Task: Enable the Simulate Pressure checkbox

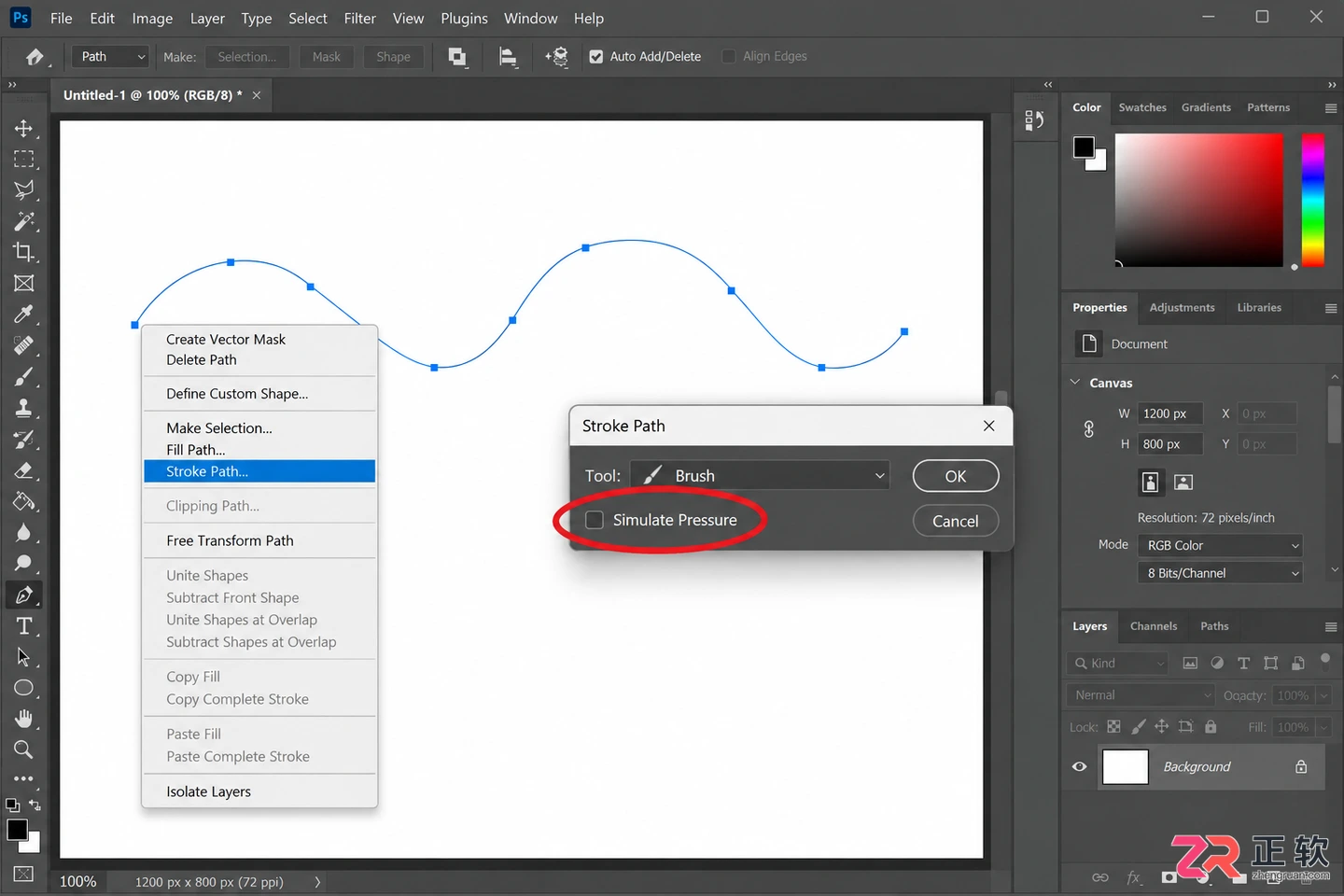Action: (595, 520)
